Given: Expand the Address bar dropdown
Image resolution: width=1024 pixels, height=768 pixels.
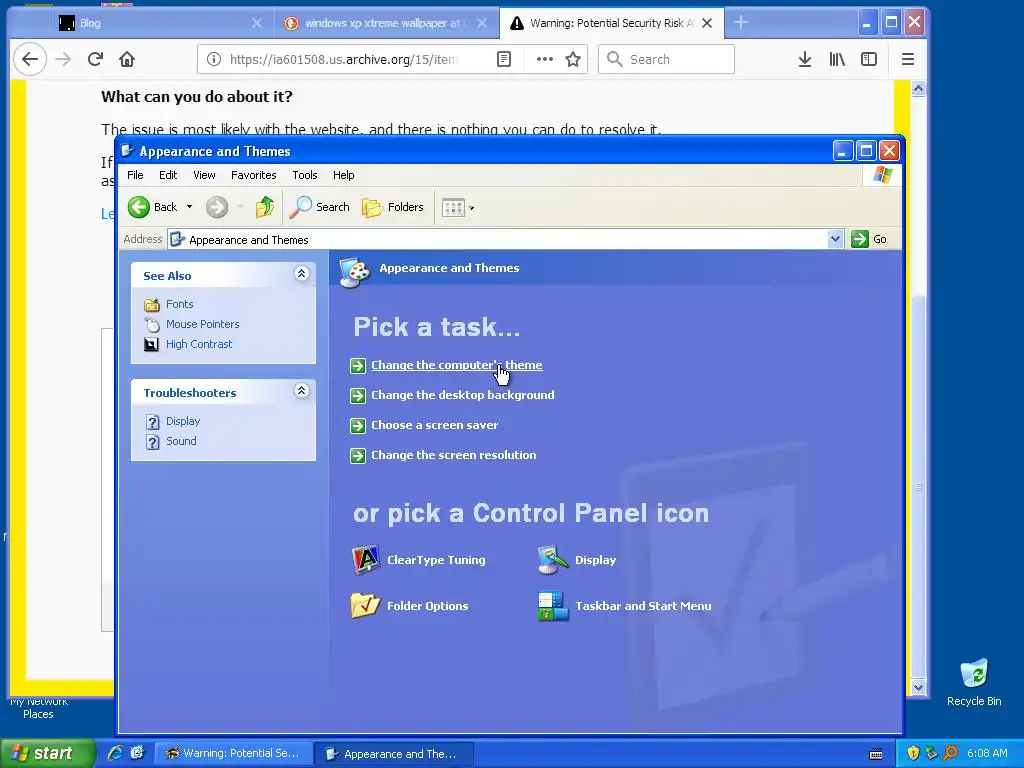Looking at the screenshot, I should (835, 239).
